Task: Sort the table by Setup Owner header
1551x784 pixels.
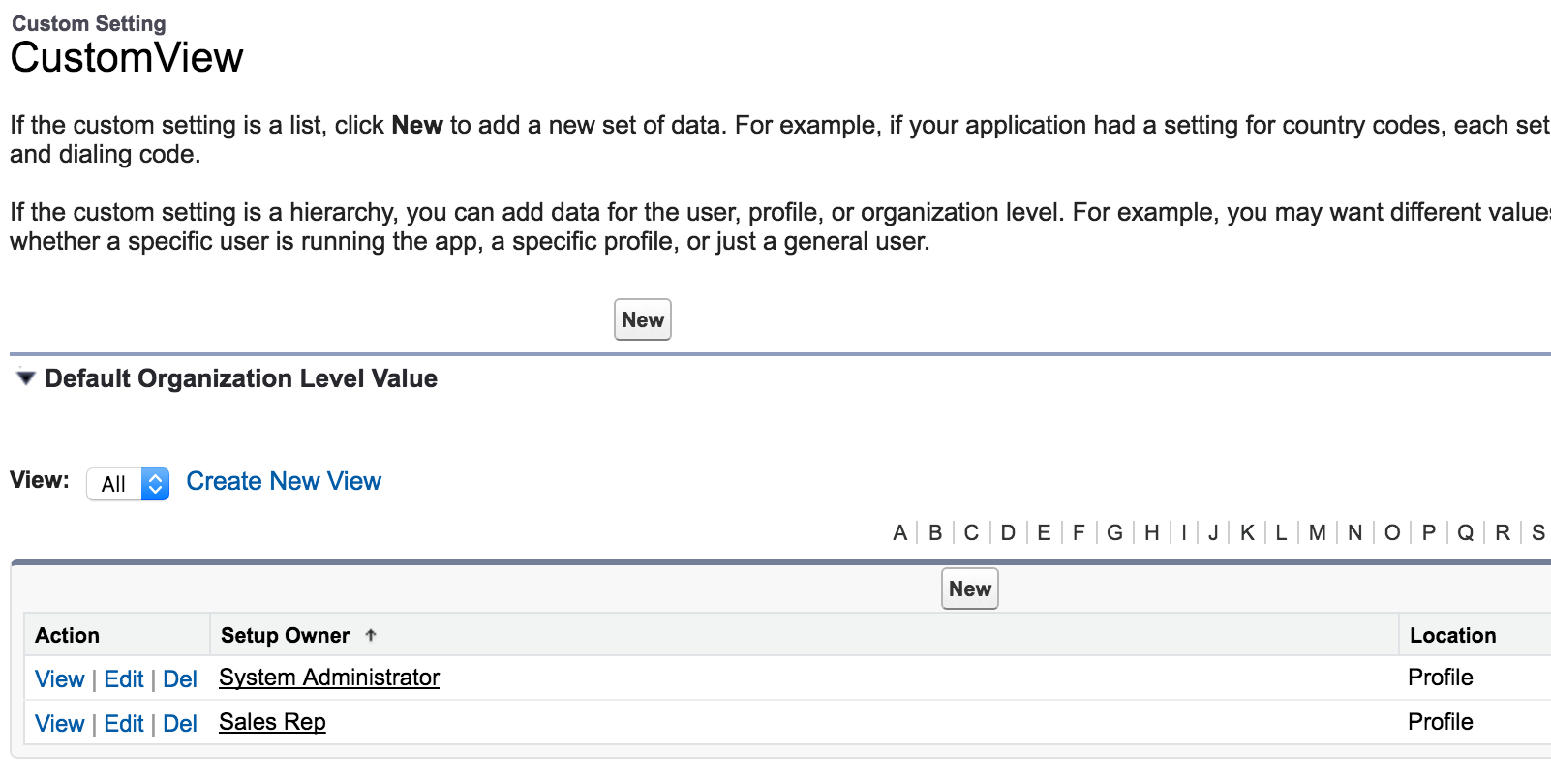Action: [x=286, y=636]
